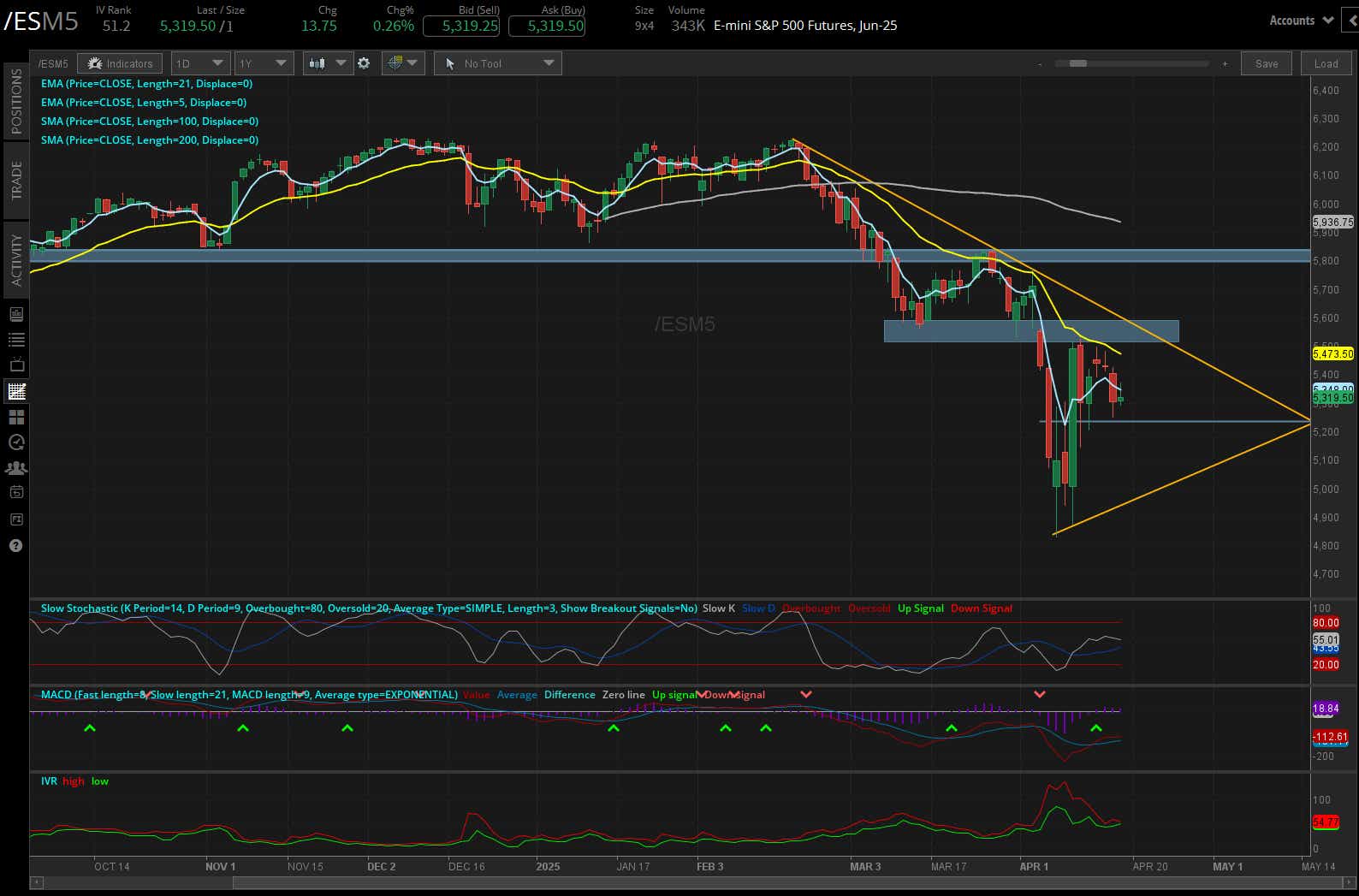
Task: Click the 5,936.75 price bubble on axis
Action: coord(1332,222)
